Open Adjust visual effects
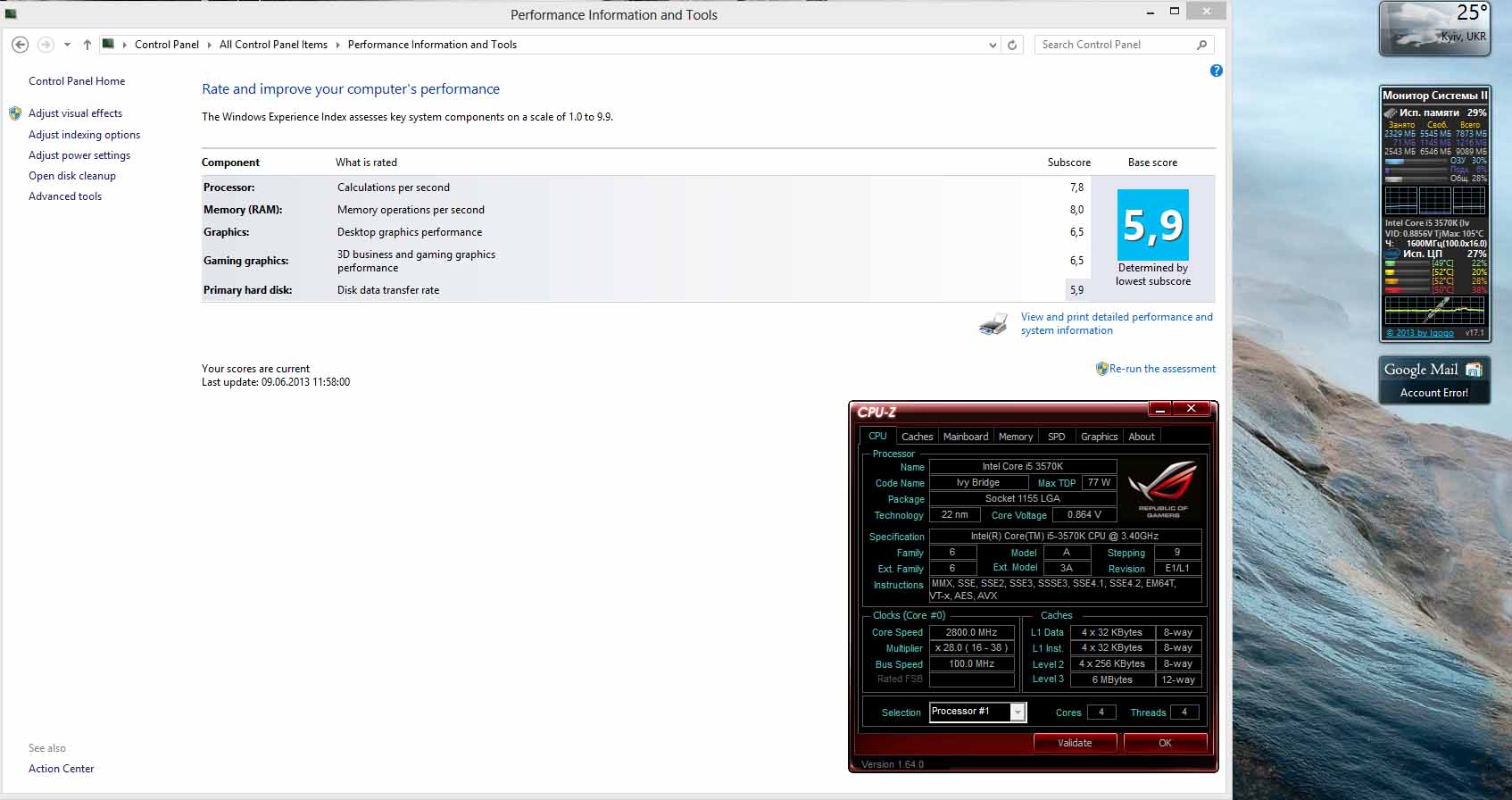1512x800 pixels. click(x=75, y=113)
